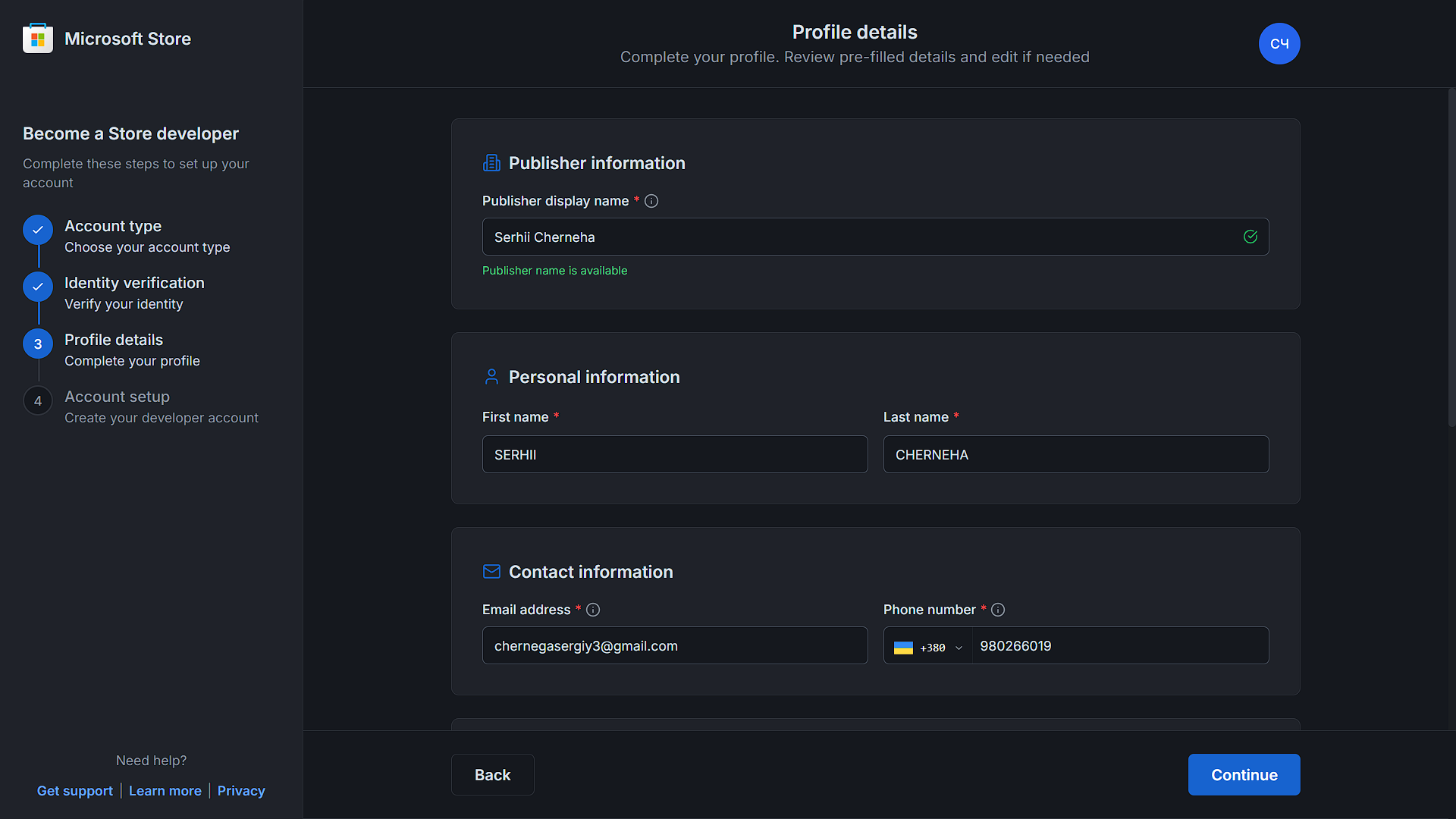Open the Publisher display name info tooltip
The width and height of the screenshot is (1456, 819).
pos(651,201)
